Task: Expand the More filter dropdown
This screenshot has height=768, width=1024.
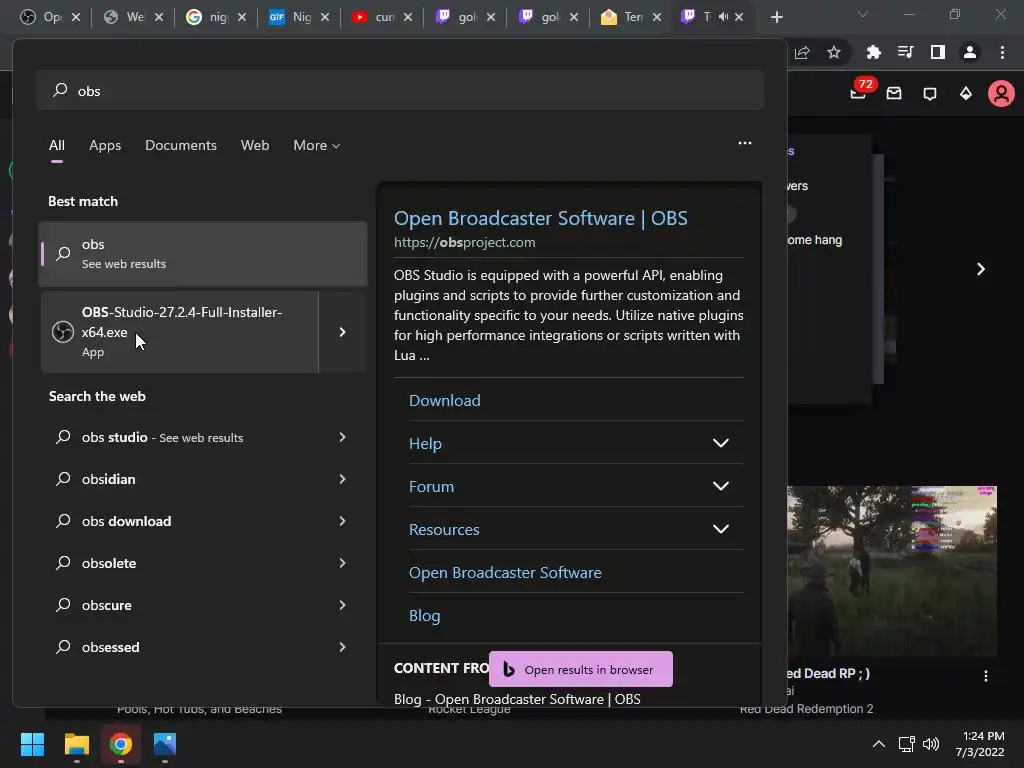Action: click(317, 145)
